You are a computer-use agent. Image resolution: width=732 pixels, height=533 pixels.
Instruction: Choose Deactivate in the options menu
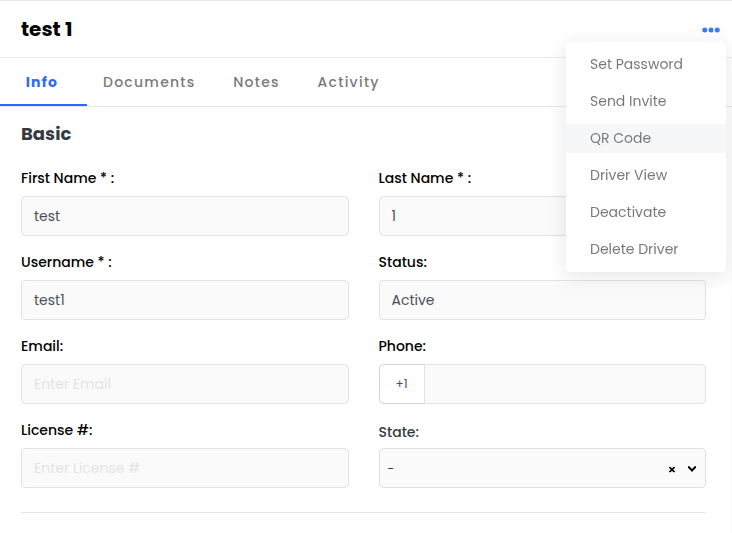[x=628, y=212]
